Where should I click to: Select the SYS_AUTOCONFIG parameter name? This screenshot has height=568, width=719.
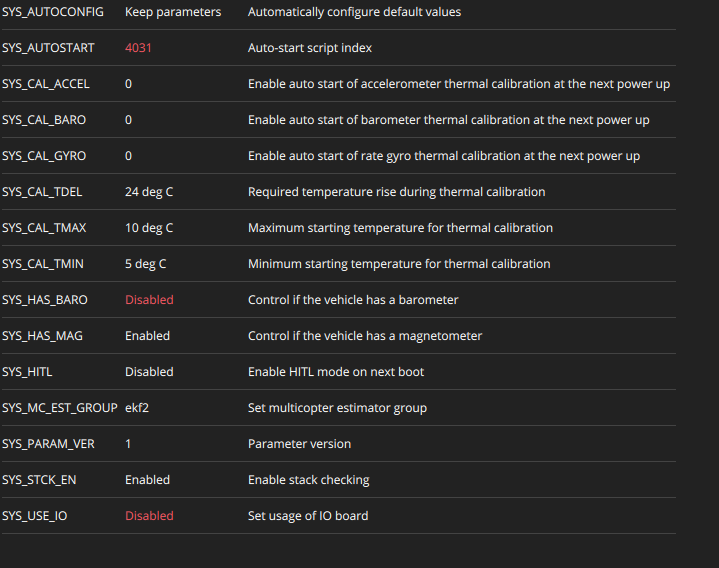click(53, 12)
